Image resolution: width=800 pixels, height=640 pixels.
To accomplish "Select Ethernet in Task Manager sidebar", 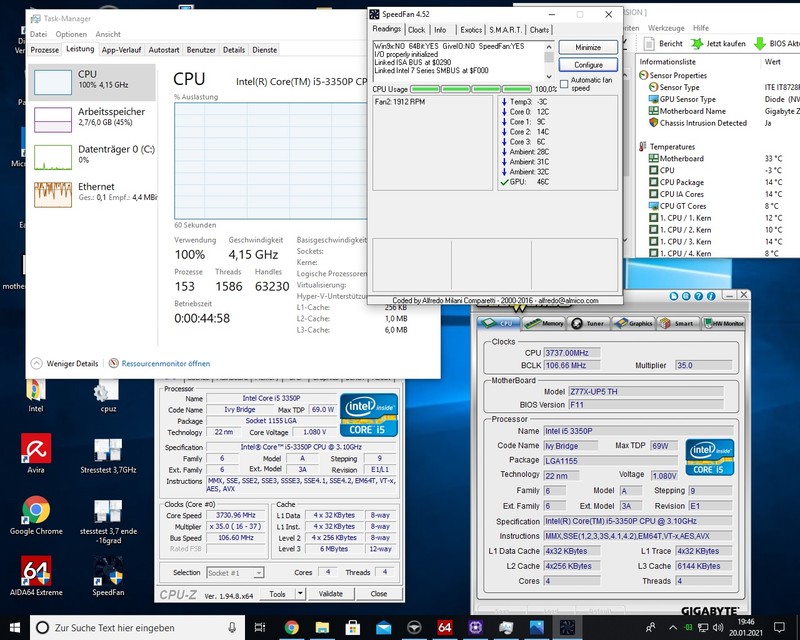I will pos(92,194).
